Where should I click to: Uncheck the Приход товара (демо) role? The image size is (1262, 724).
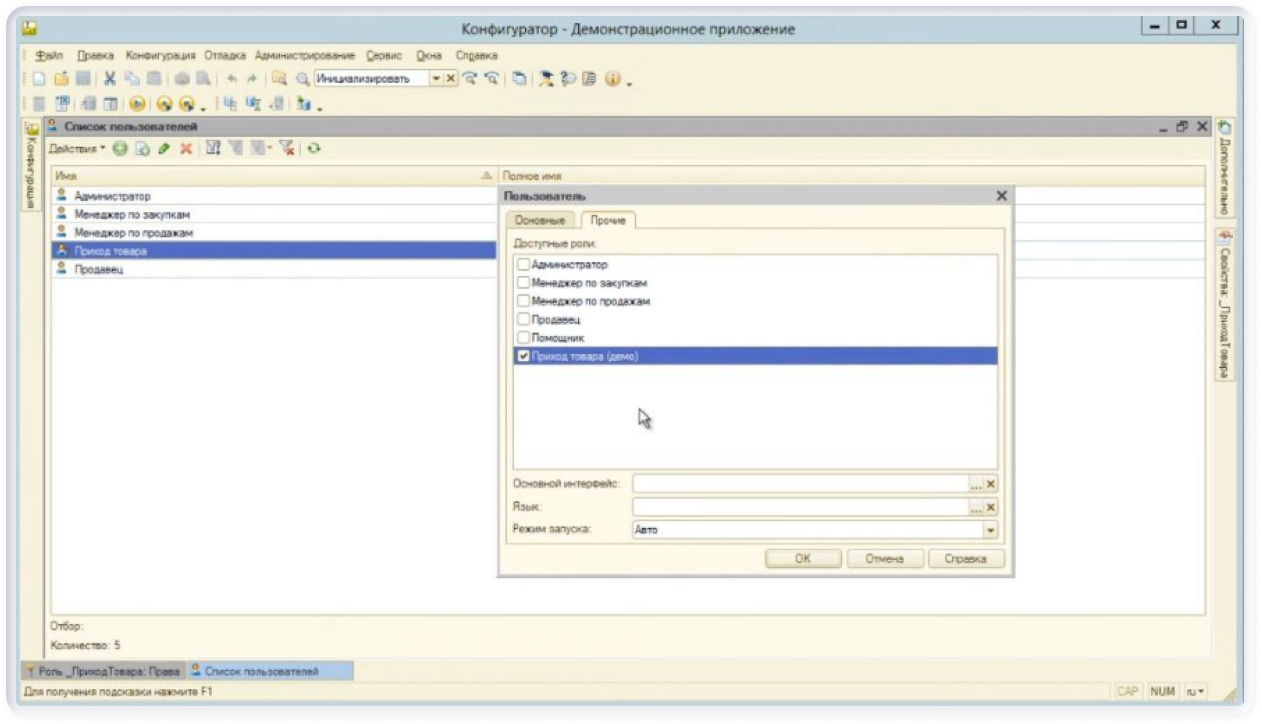pyautogui.click(x=523, y=356)
